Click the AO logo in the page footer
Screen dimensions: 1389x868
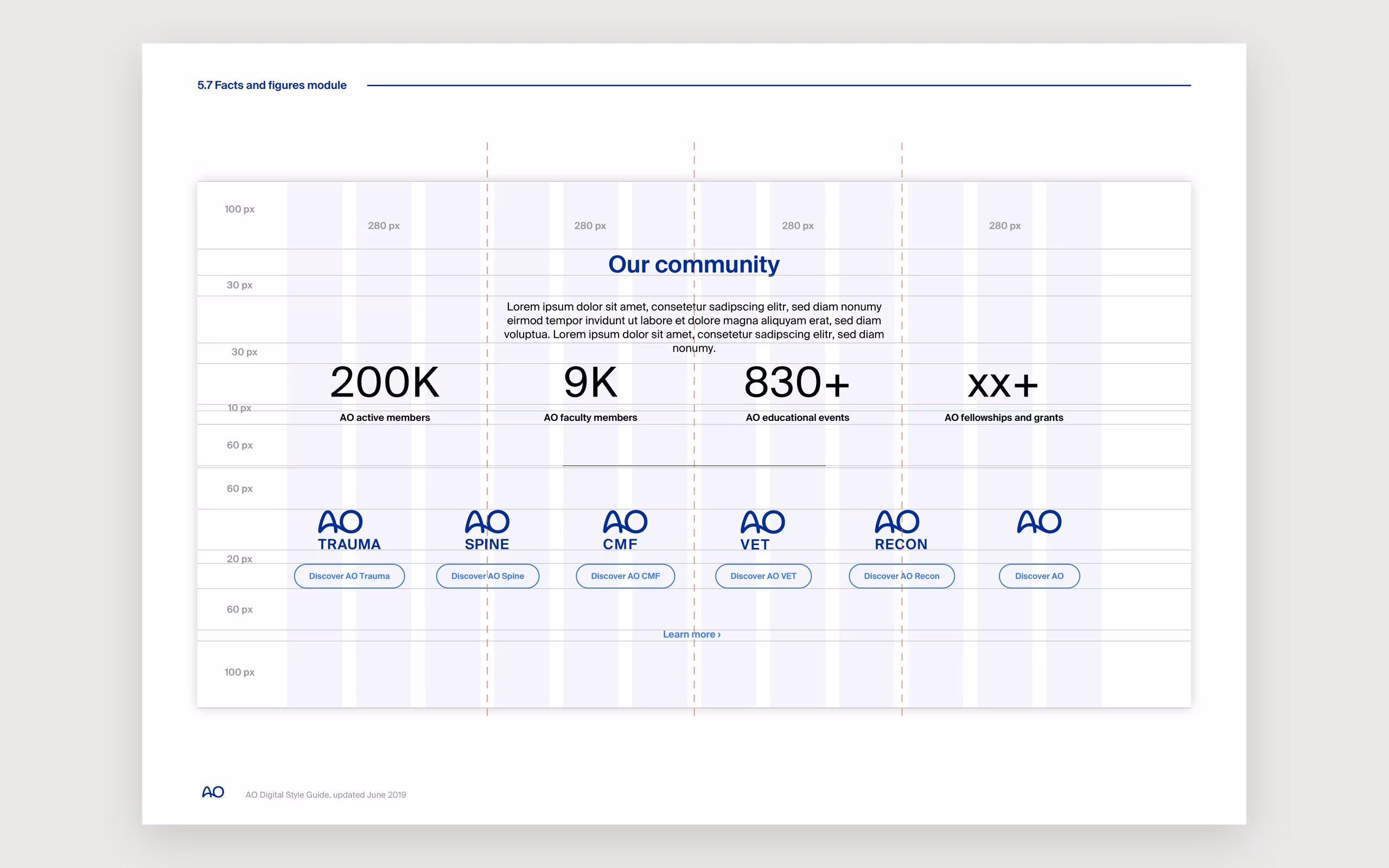213,792
